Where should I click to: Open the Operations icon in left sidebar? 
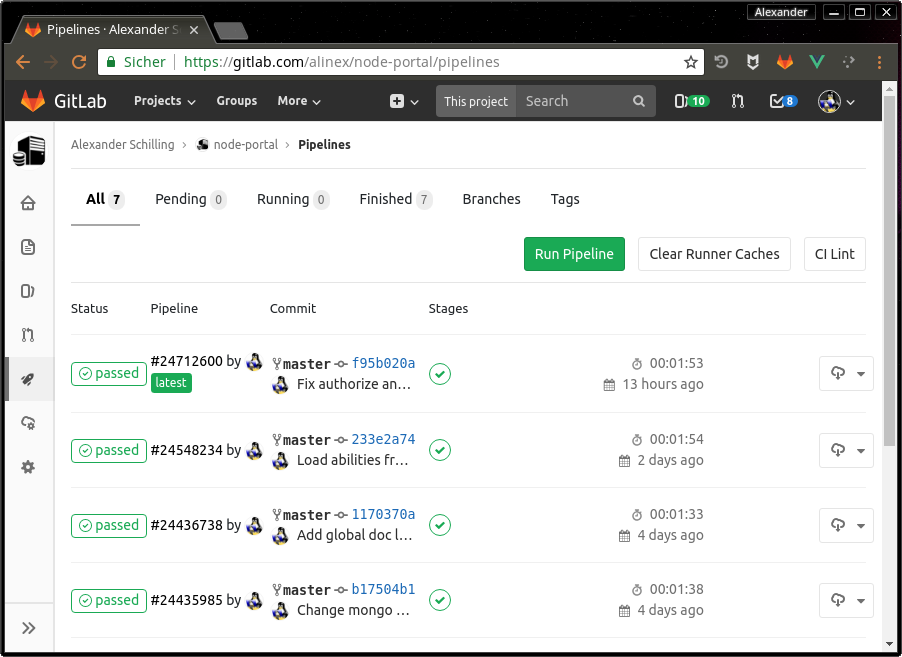point(27,422)
